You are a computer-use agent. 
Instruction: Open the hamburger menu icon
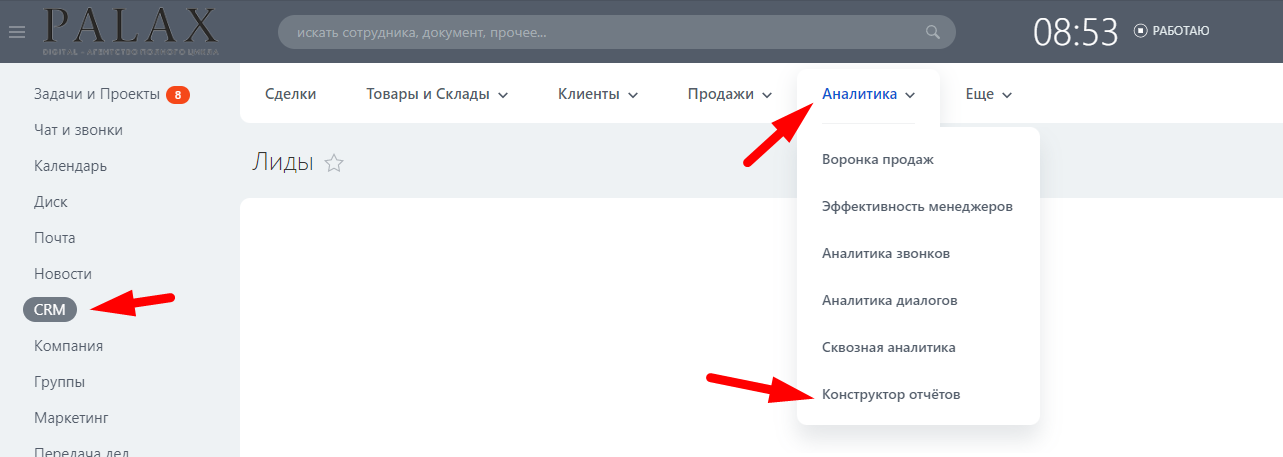pos(16,31)
